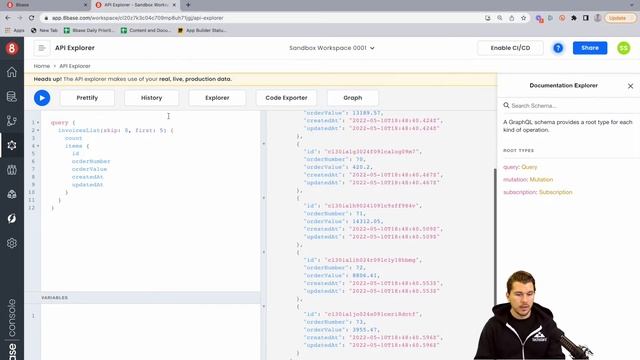Image resolution: width=640 pixels, height=360 pixels.
Task: Close the API Explorer browser tab
Action: 174,5
